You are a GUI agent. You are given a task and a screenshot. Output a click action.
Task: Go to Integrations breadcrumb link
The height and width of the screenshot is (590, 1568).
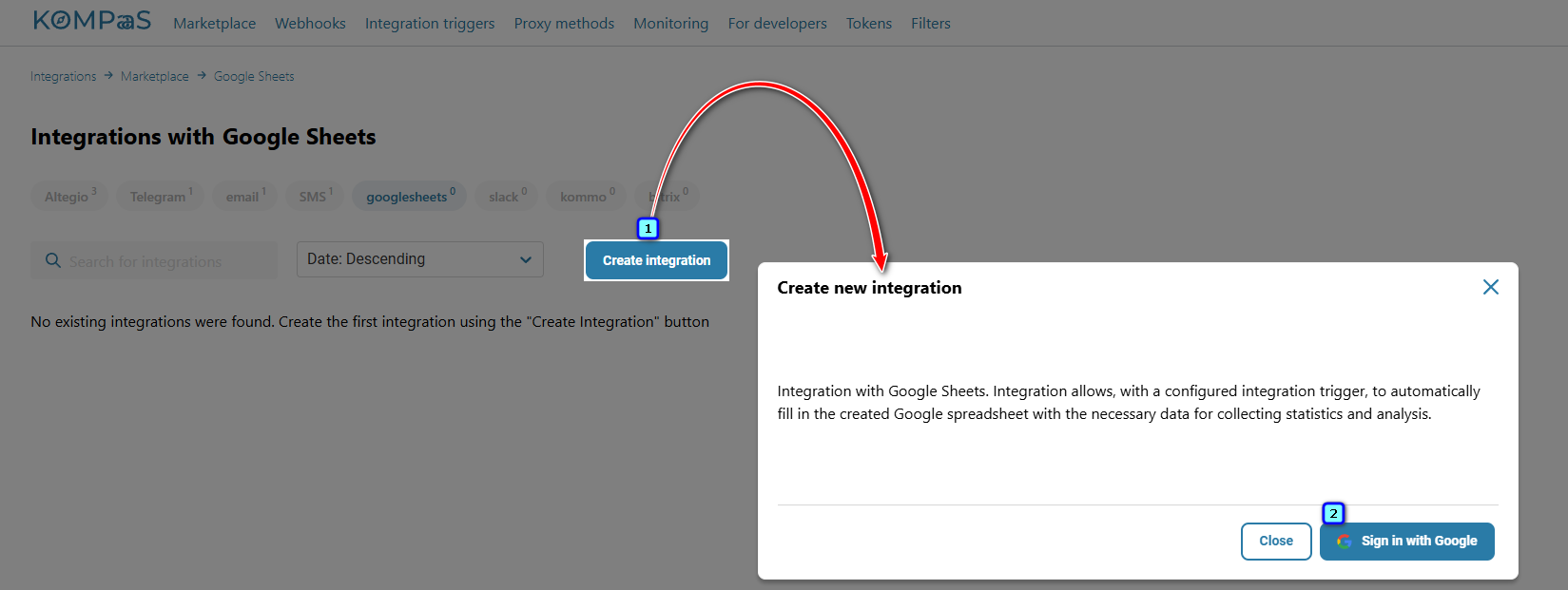[63, 76]
